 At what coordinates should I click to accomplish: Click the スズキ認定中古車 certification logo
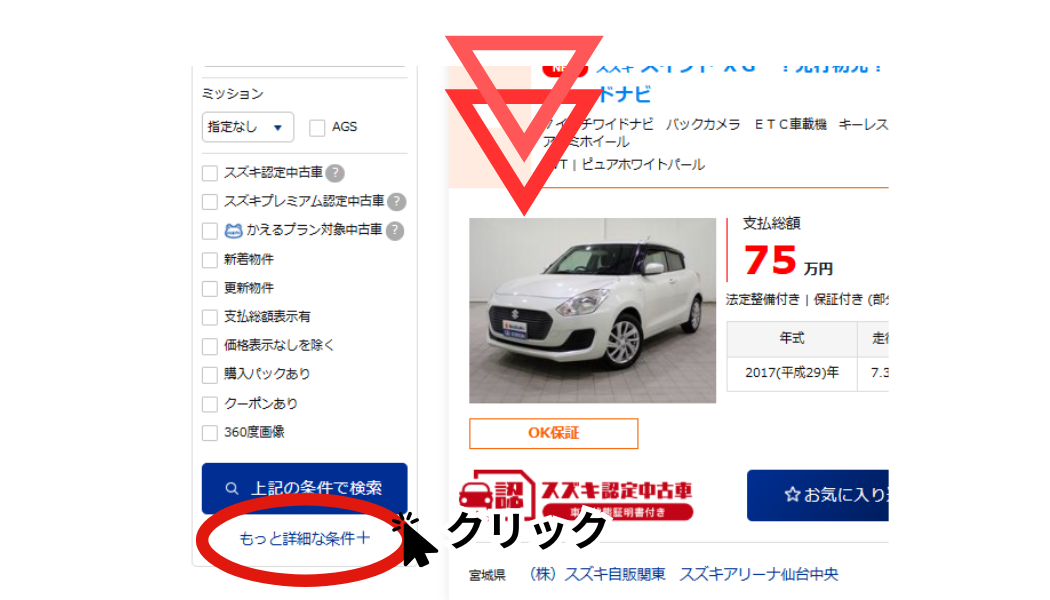click(x=575, y=495)
